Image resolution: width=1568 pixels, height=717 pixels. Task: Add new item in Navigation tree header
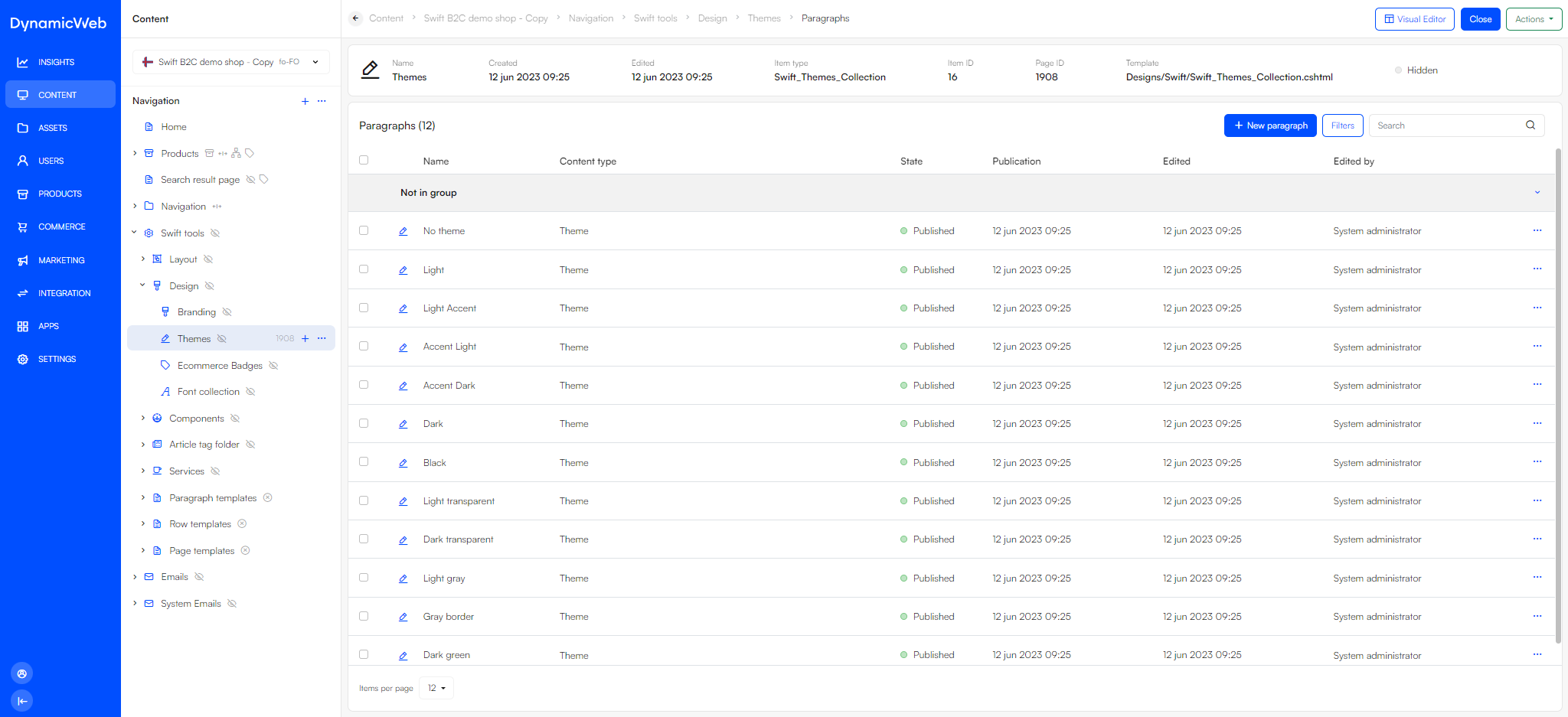[x=305, y=101]
